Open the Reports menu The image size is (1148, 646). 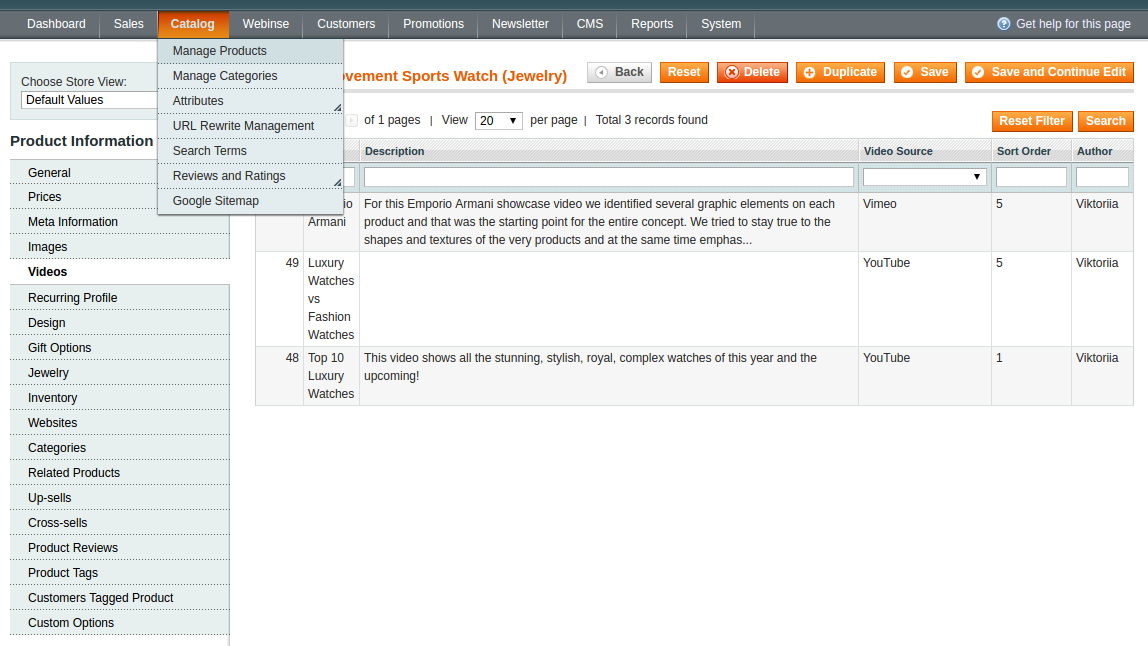pyautogui.click(x=652, y=24)
